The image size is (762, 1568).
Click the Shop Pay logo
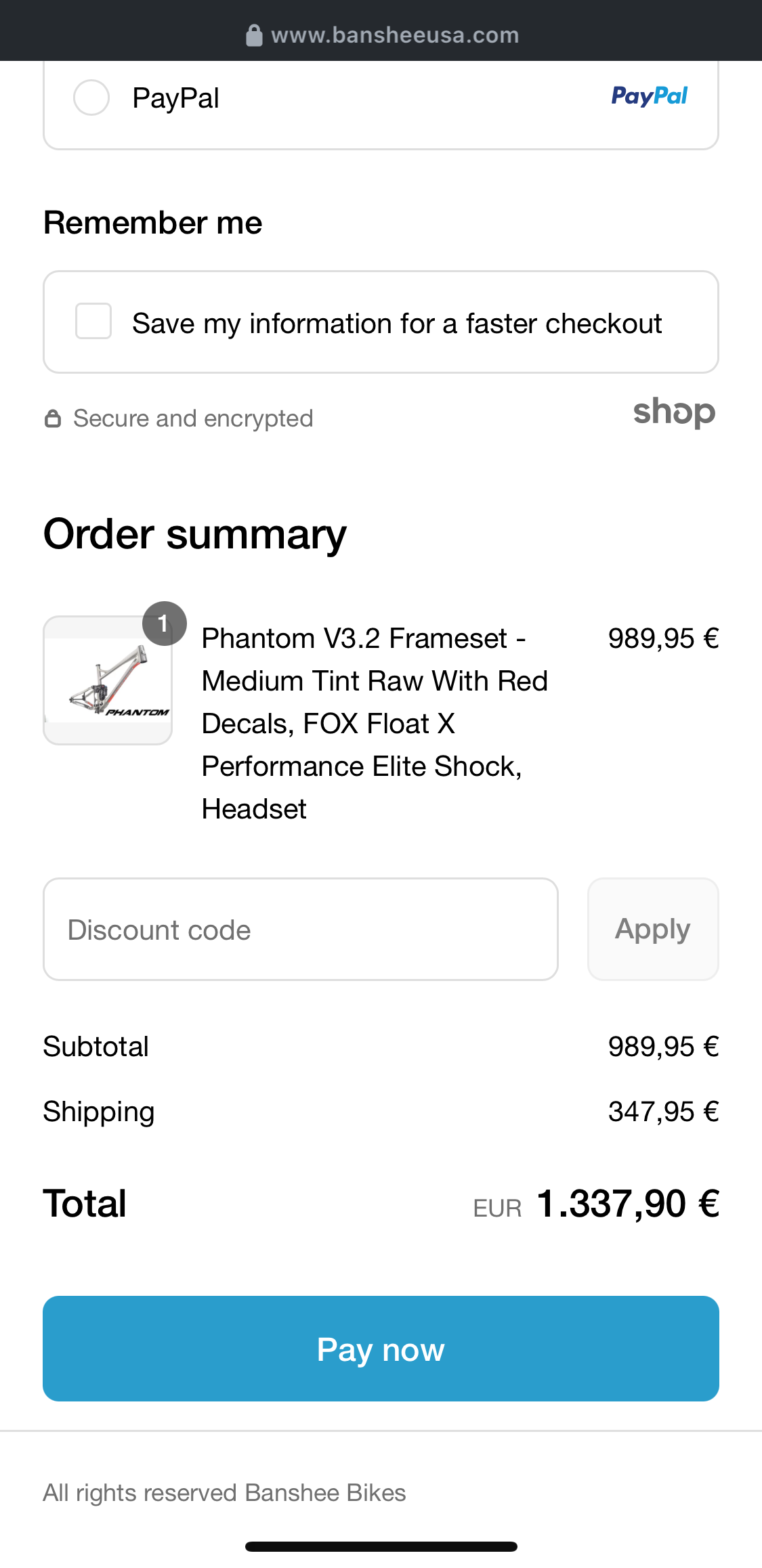674,412
